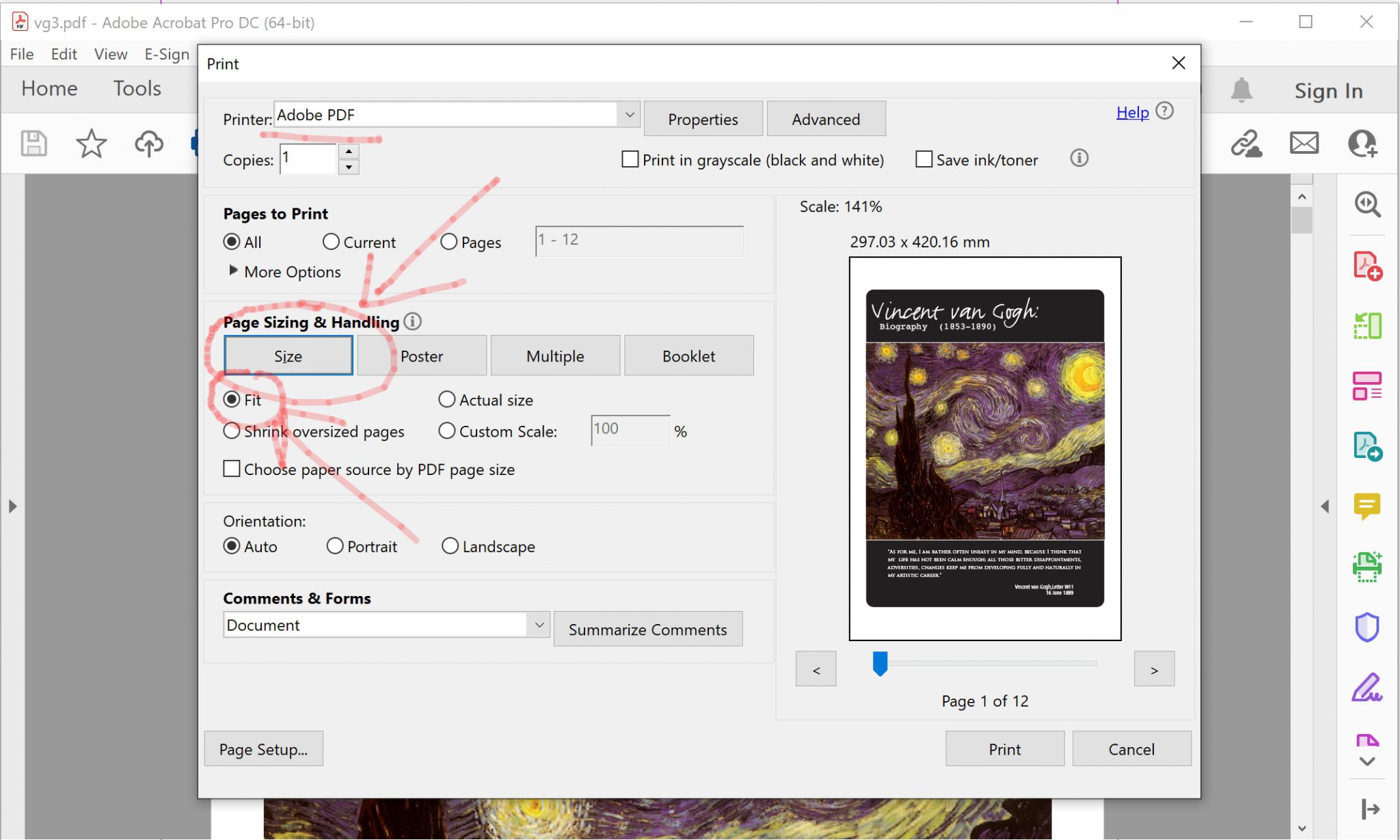Select the Landscape orientation radio button
This screenshot has width=1400, height=840.
[x=450, y=546]
